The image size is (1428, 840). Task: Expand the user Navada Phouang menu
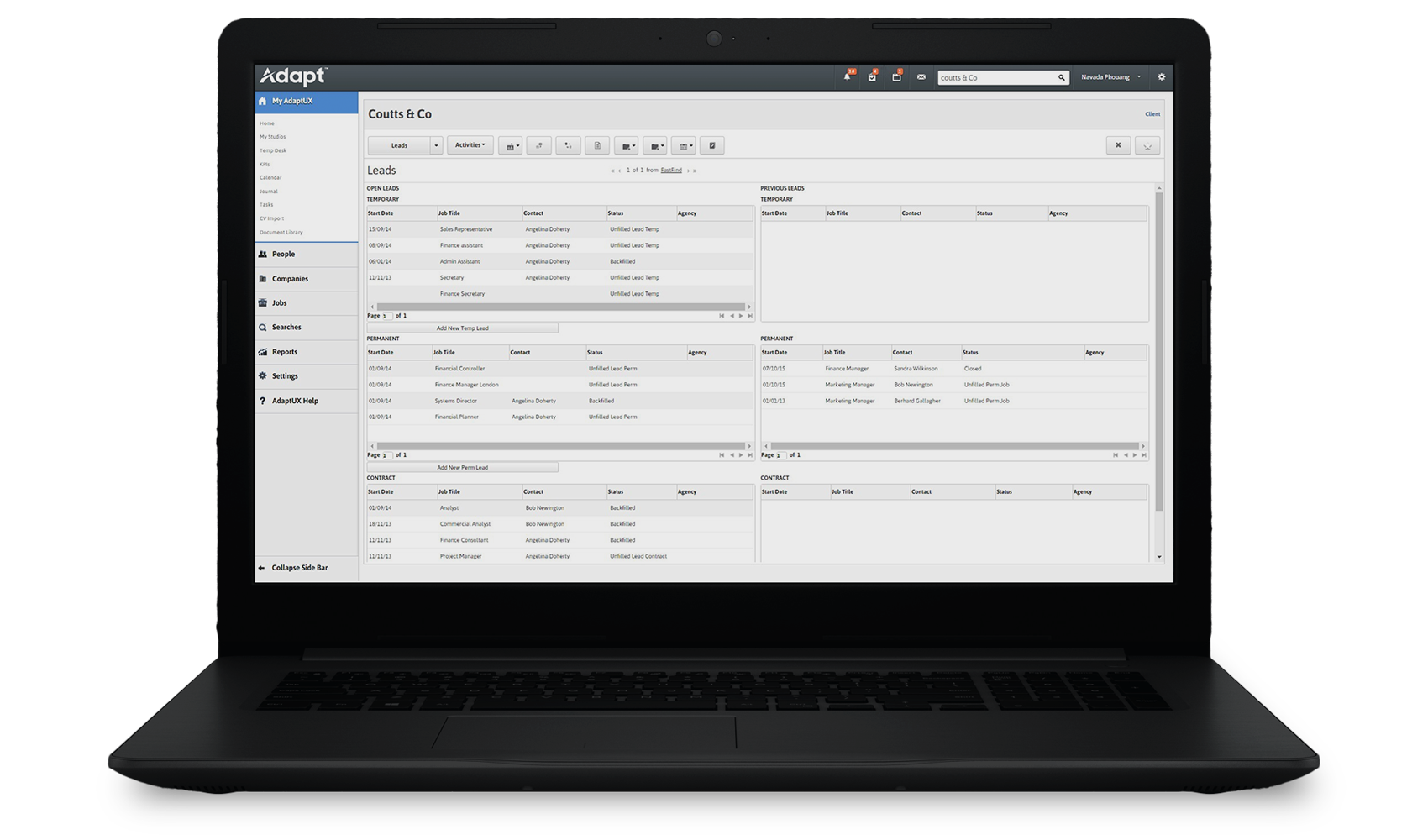pyautogui.click(x=1110, y=77)
